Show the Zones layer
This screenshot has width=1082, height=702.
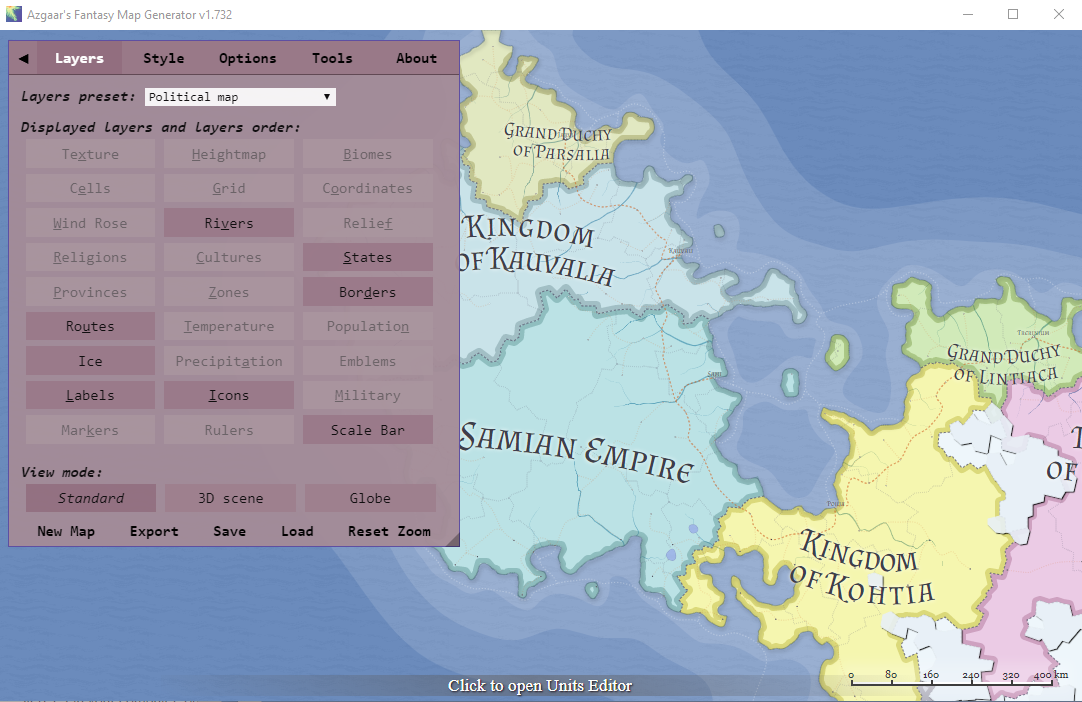pos(228,292)
